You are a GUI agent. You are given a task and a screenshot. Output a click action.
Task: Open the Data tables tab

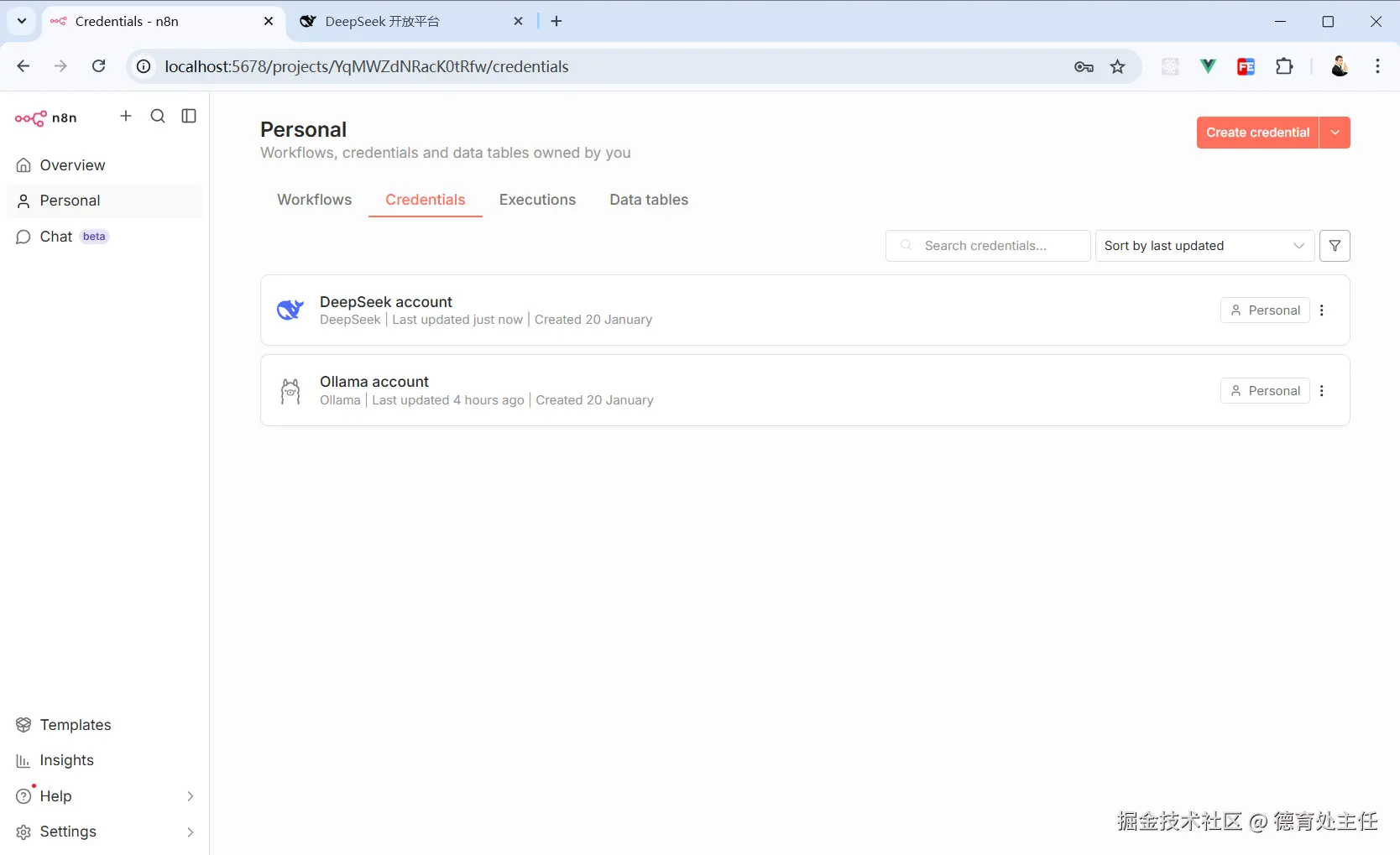(x=649, y=200)
